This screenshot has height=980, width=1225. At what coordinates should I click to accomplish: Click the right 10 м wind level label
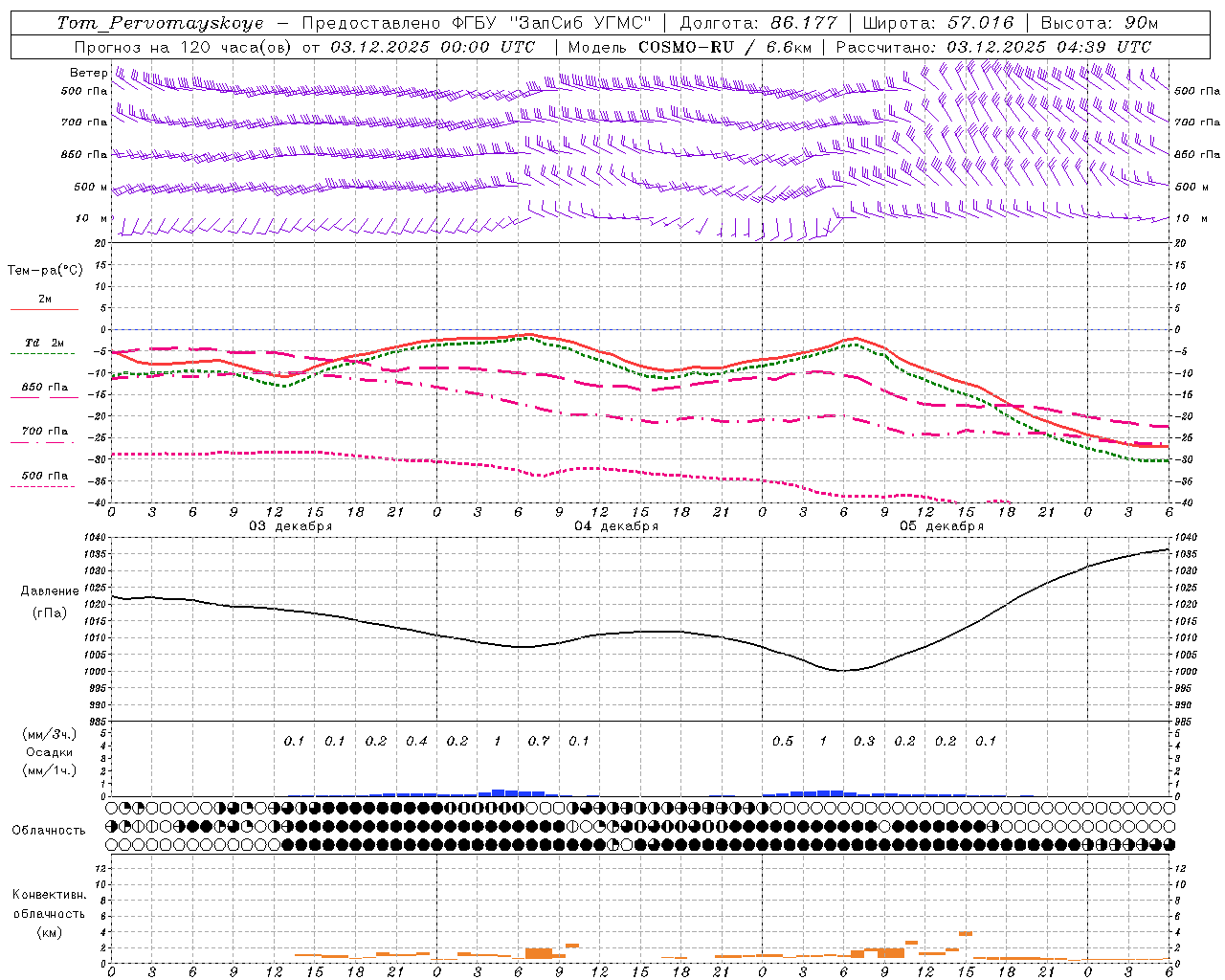[x=1191, y=218]
